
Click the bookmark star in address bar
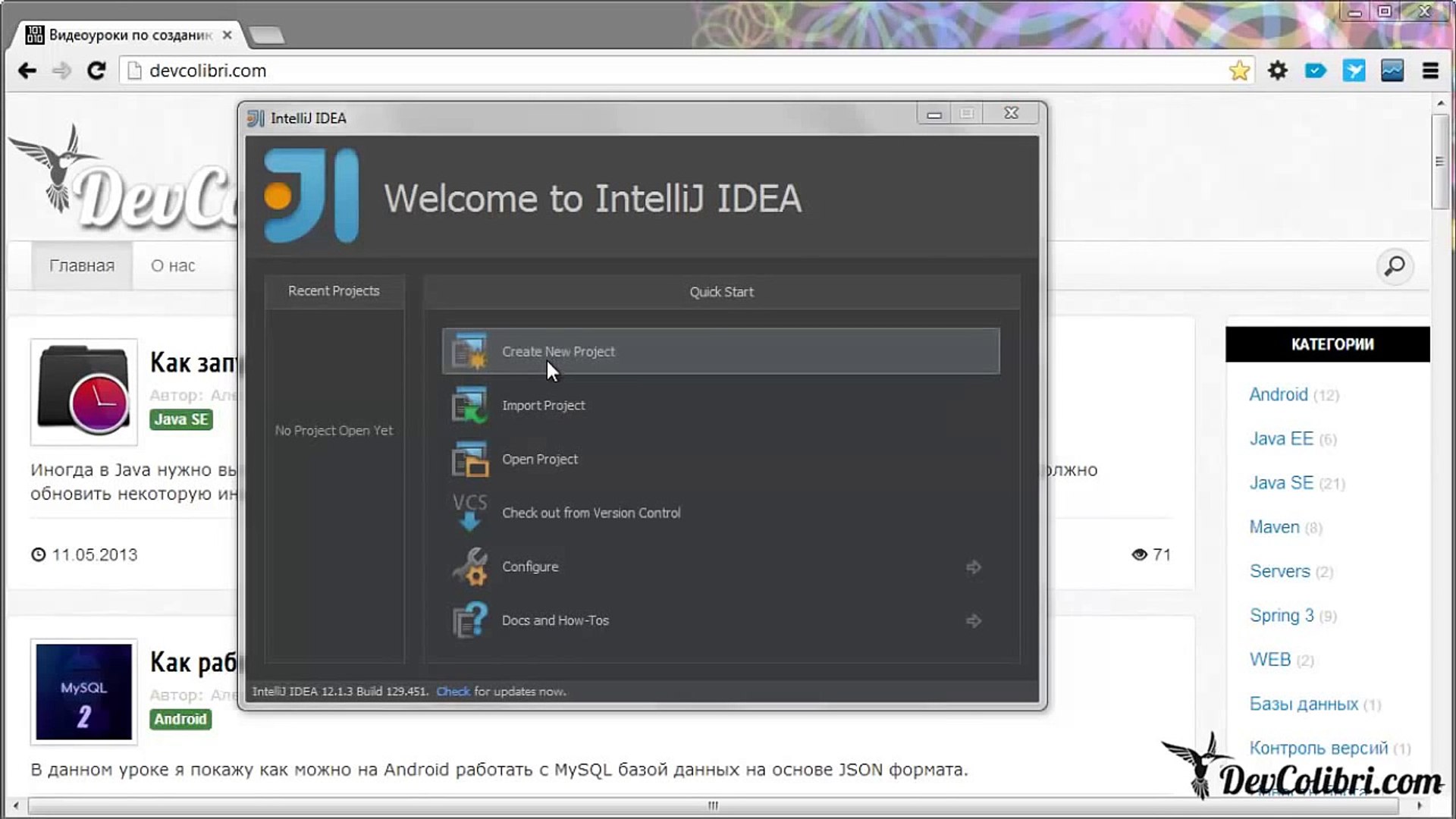tap(1239, 71)
